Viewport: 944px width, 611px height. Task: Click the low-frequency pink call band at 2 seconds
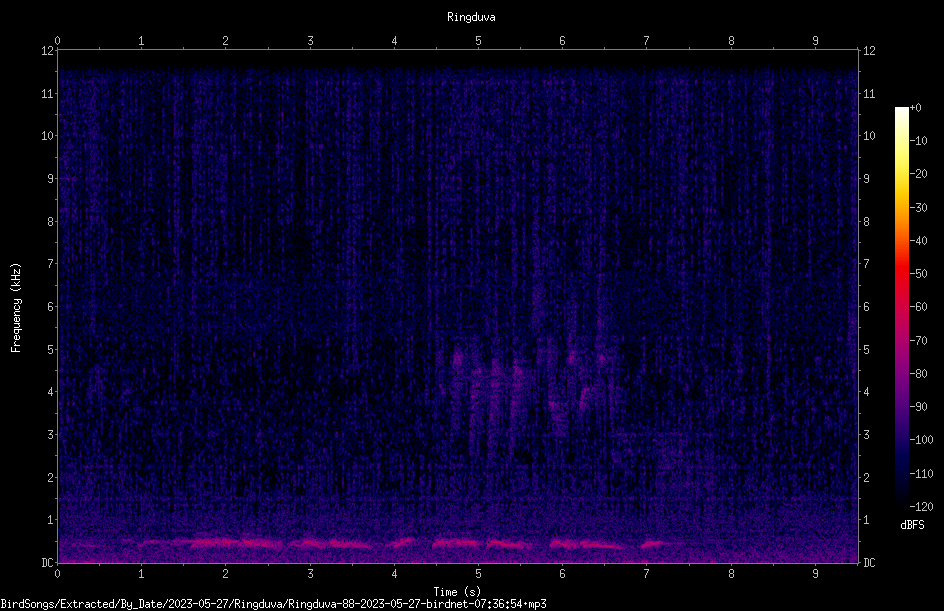(x=224, y=542)
